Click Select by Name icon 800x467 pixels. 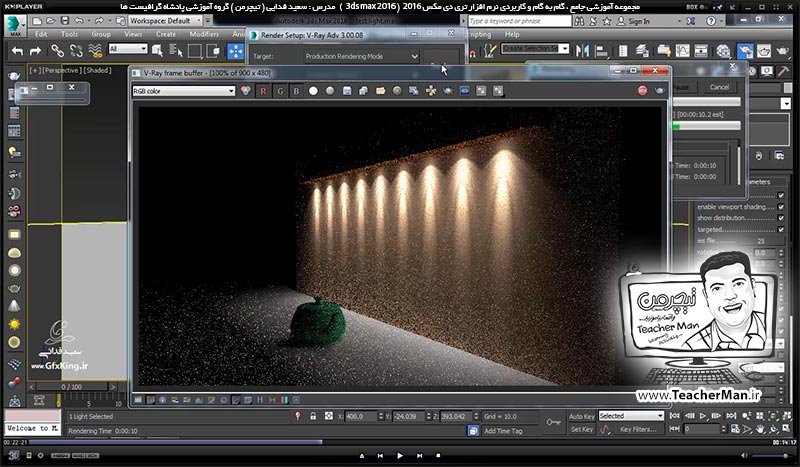[x=176, y=51]
